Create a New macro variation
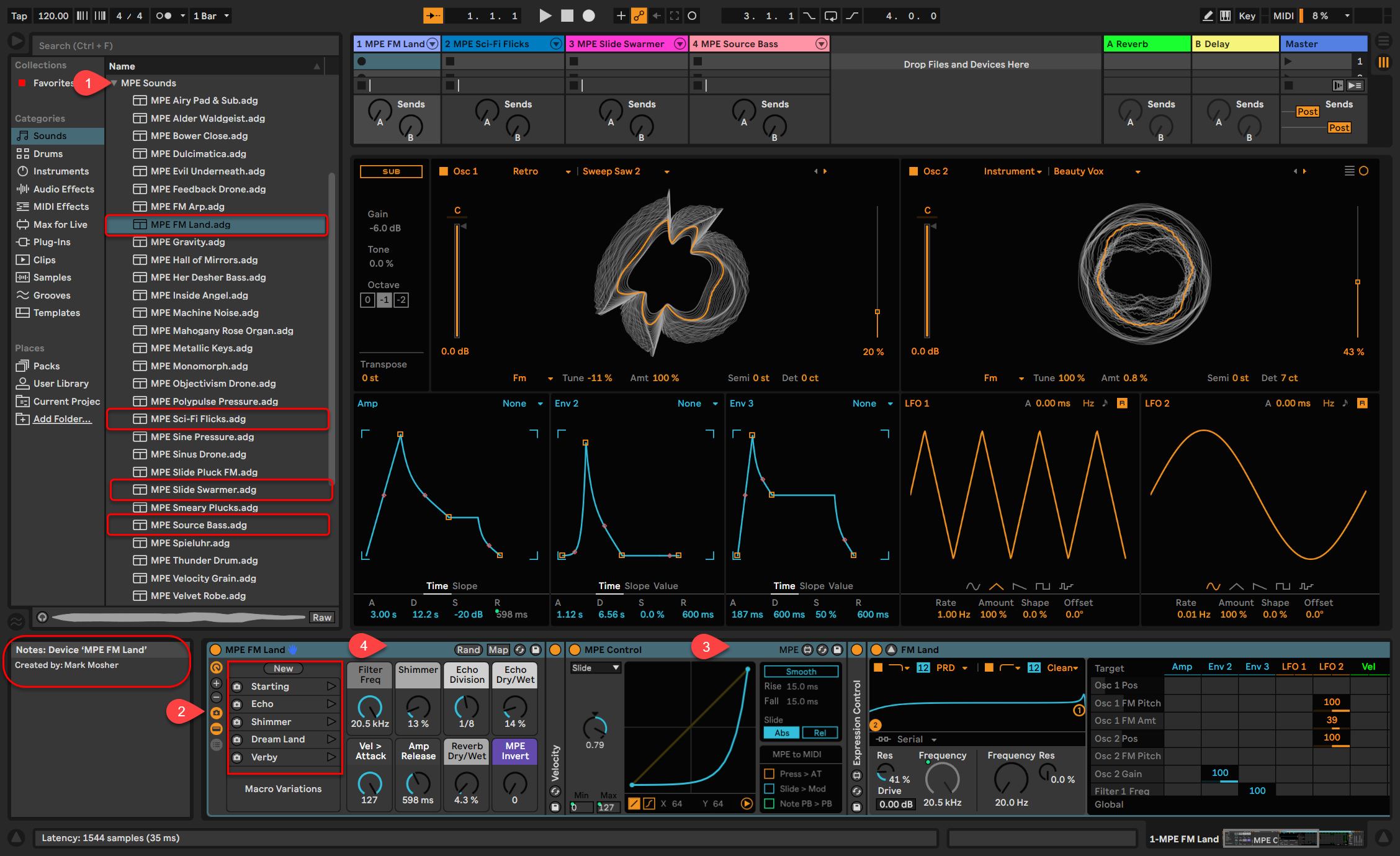Image resolution: width=1400 pixels, height=856 pixels. pyautogui.click(x=284, y=669)
